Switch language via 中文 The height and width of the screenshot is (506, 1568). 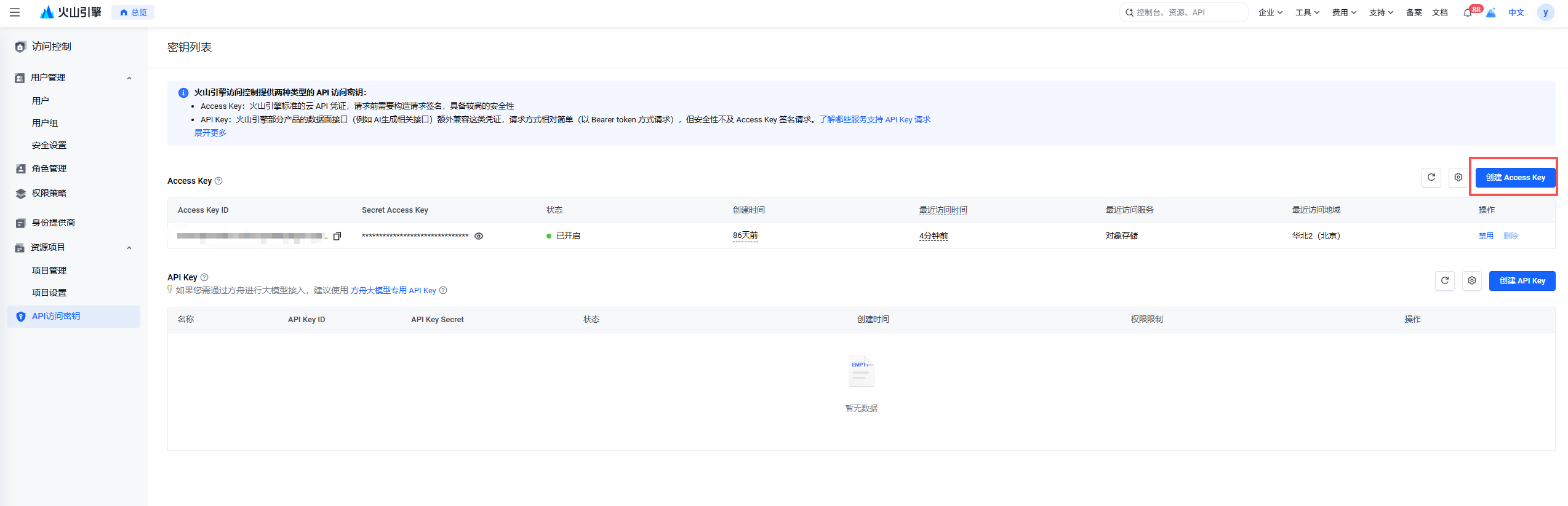click(1516, 12)
